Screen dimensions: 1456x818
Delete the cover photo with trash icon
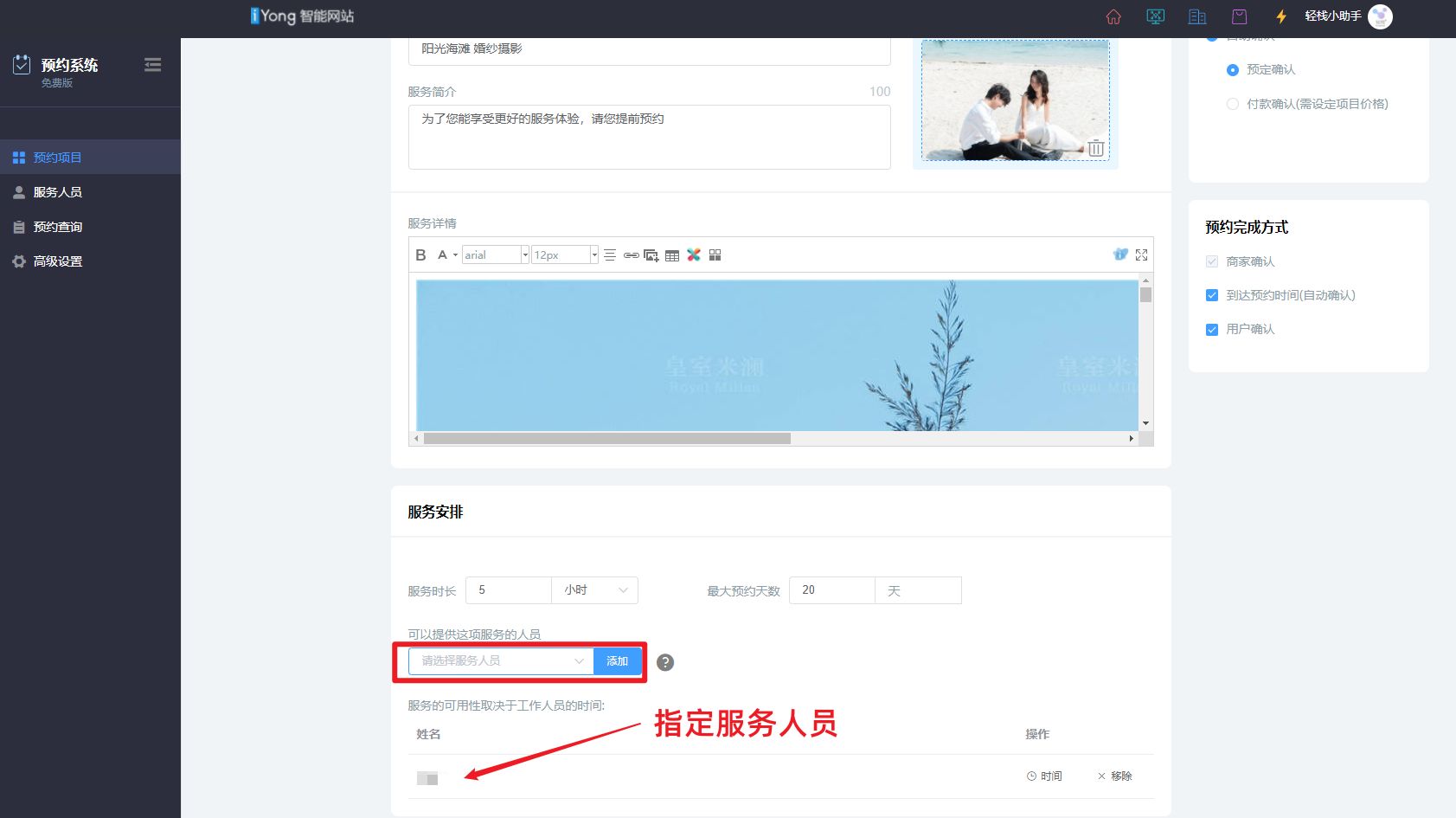click(x=1095, y=148)
